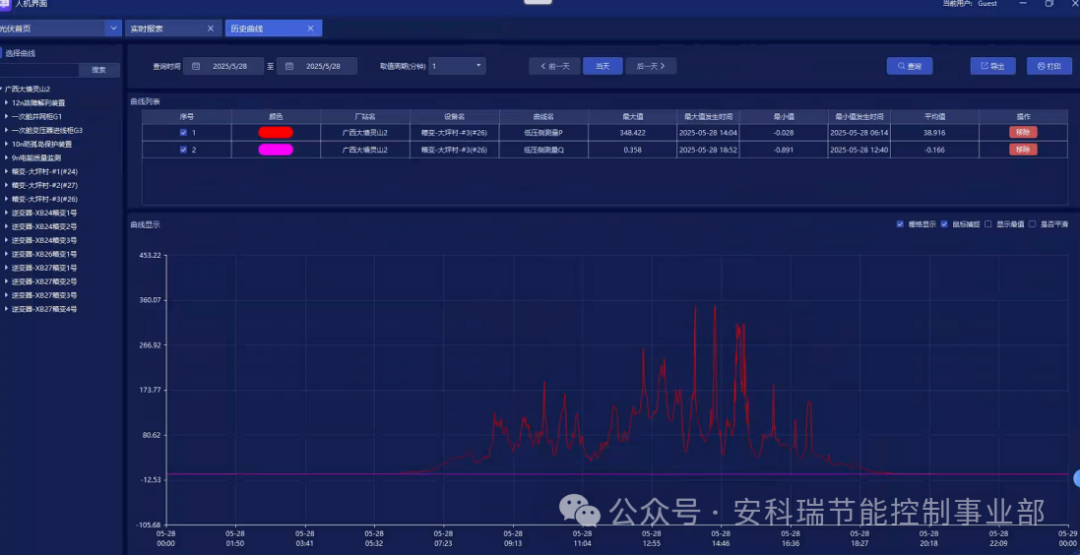Click the app logo in title bar
This screenshot has height=555, width=1080.
click(5, 4)
